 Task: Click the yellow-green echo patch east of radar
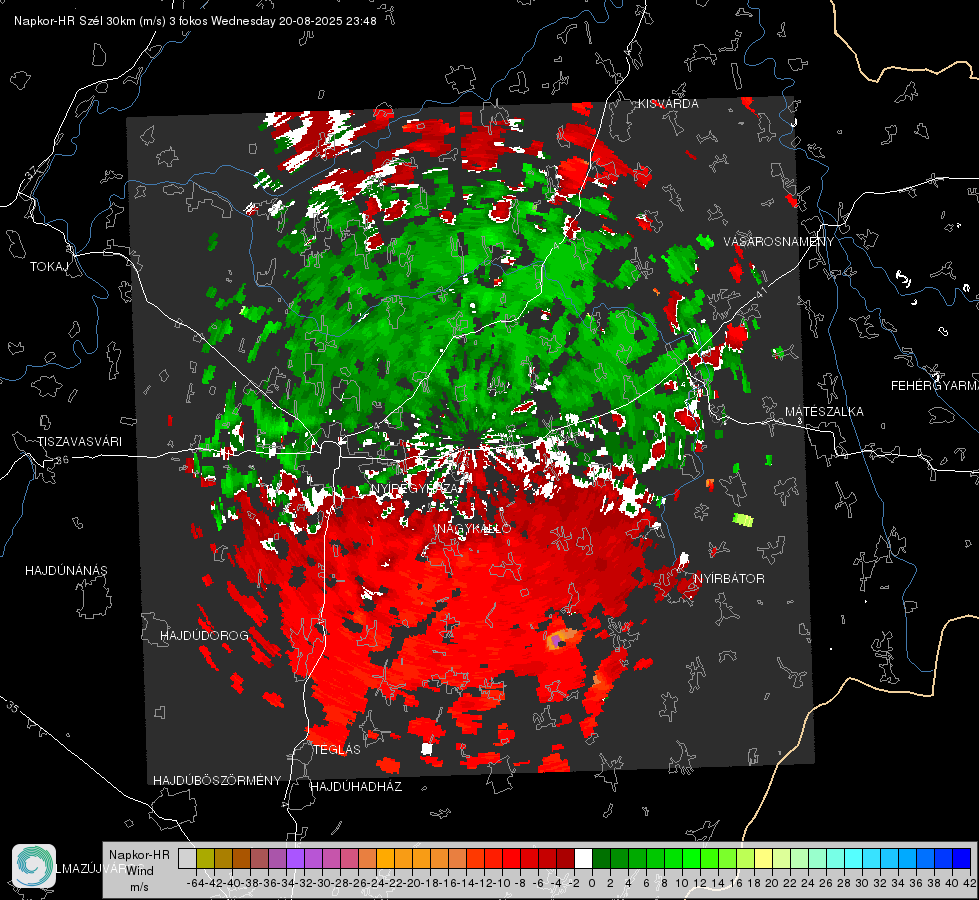[x=743, y=520]
